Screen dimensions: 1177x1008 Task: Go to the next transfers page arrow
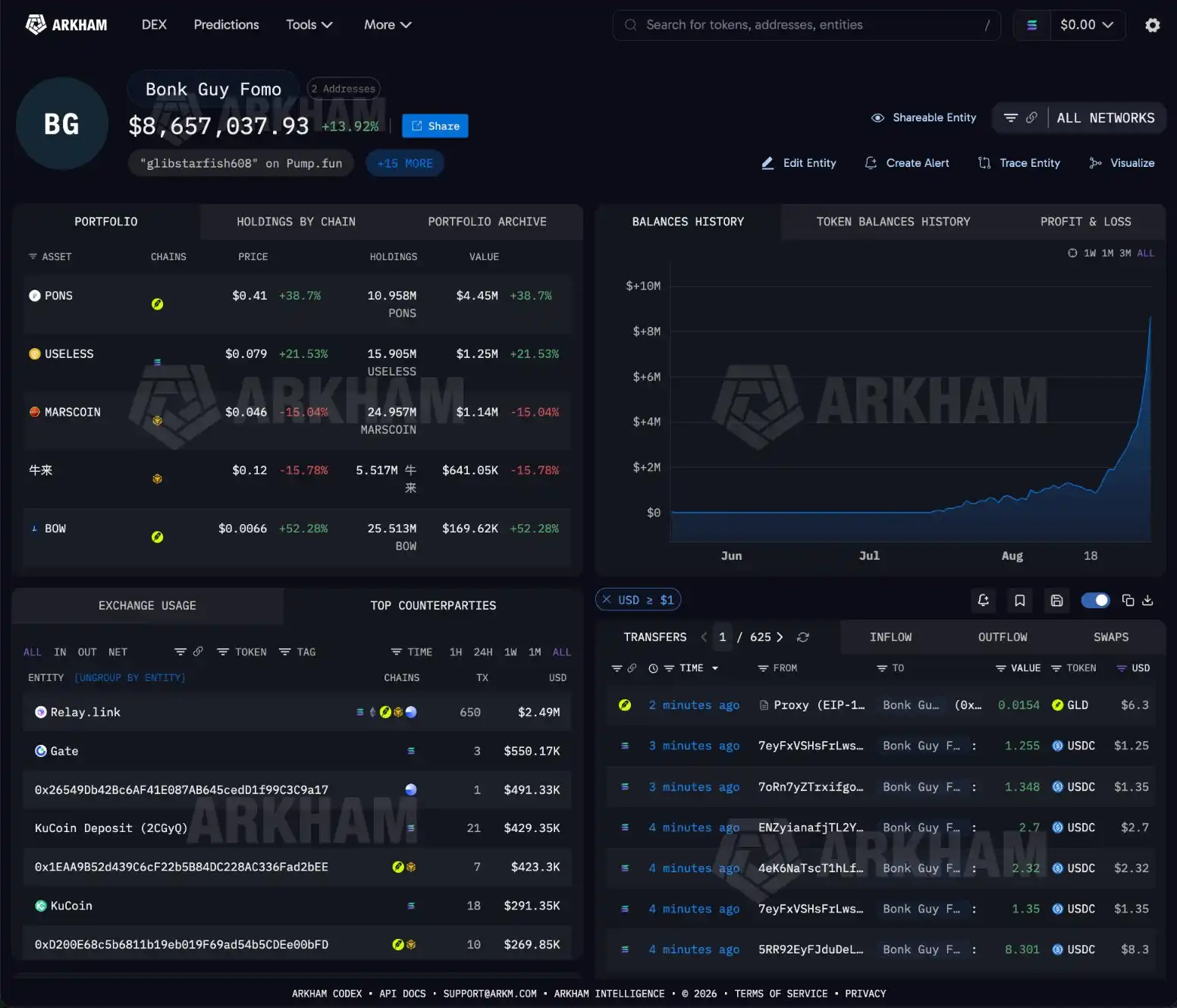coord(780,637)
